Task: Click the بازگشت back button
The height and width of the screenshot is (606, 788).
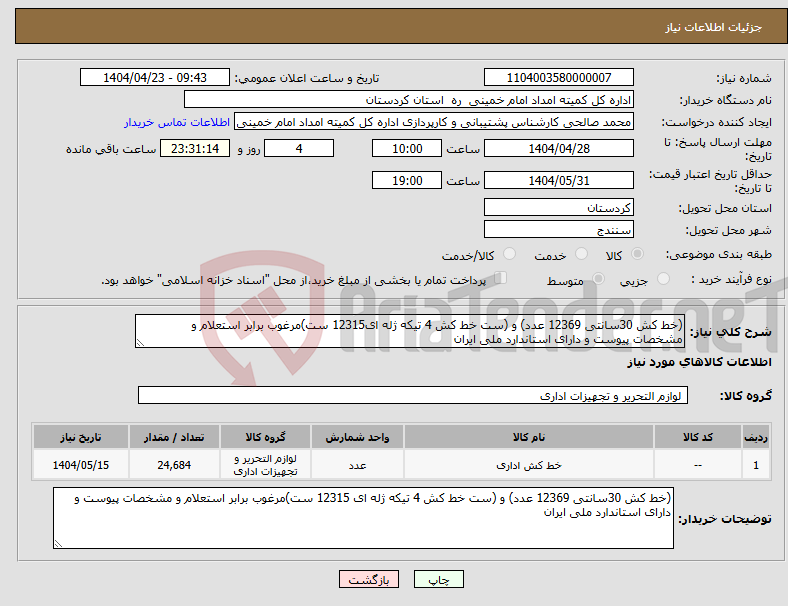Action: (x=369, y=579)
